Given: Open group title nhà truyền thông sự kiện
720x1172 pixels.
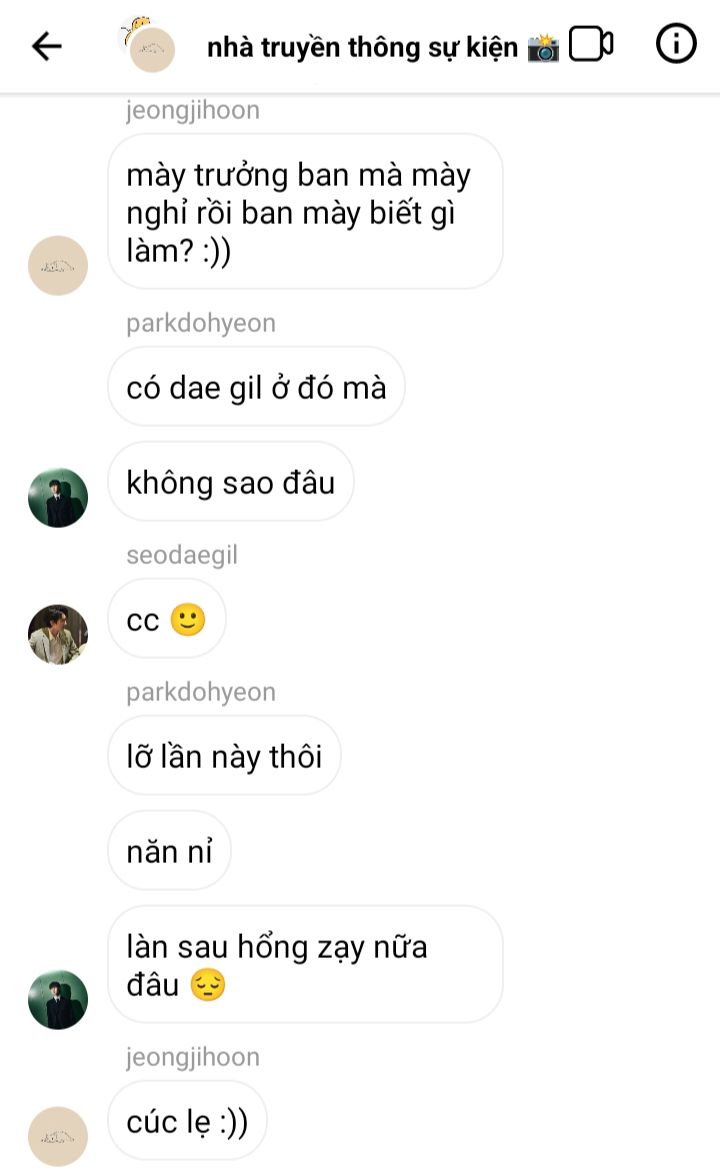Looking at the screenshot, I should (383, 47).
